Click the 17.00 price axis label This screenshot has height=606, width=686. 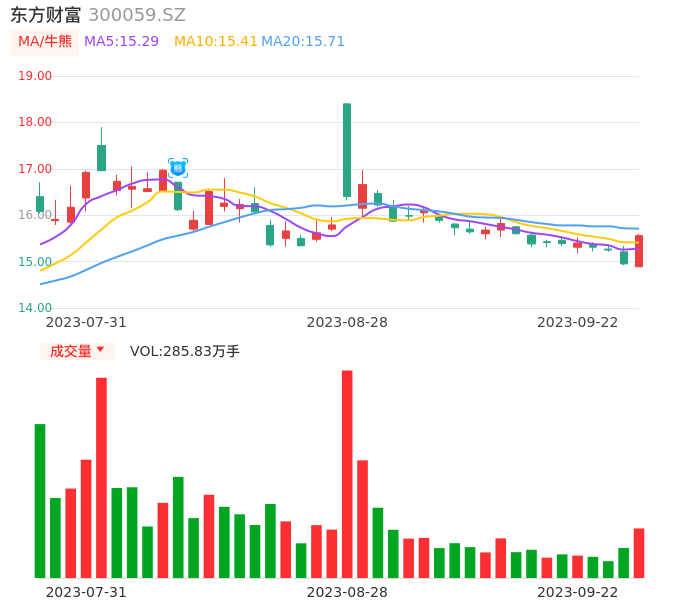tap(35, 169)
